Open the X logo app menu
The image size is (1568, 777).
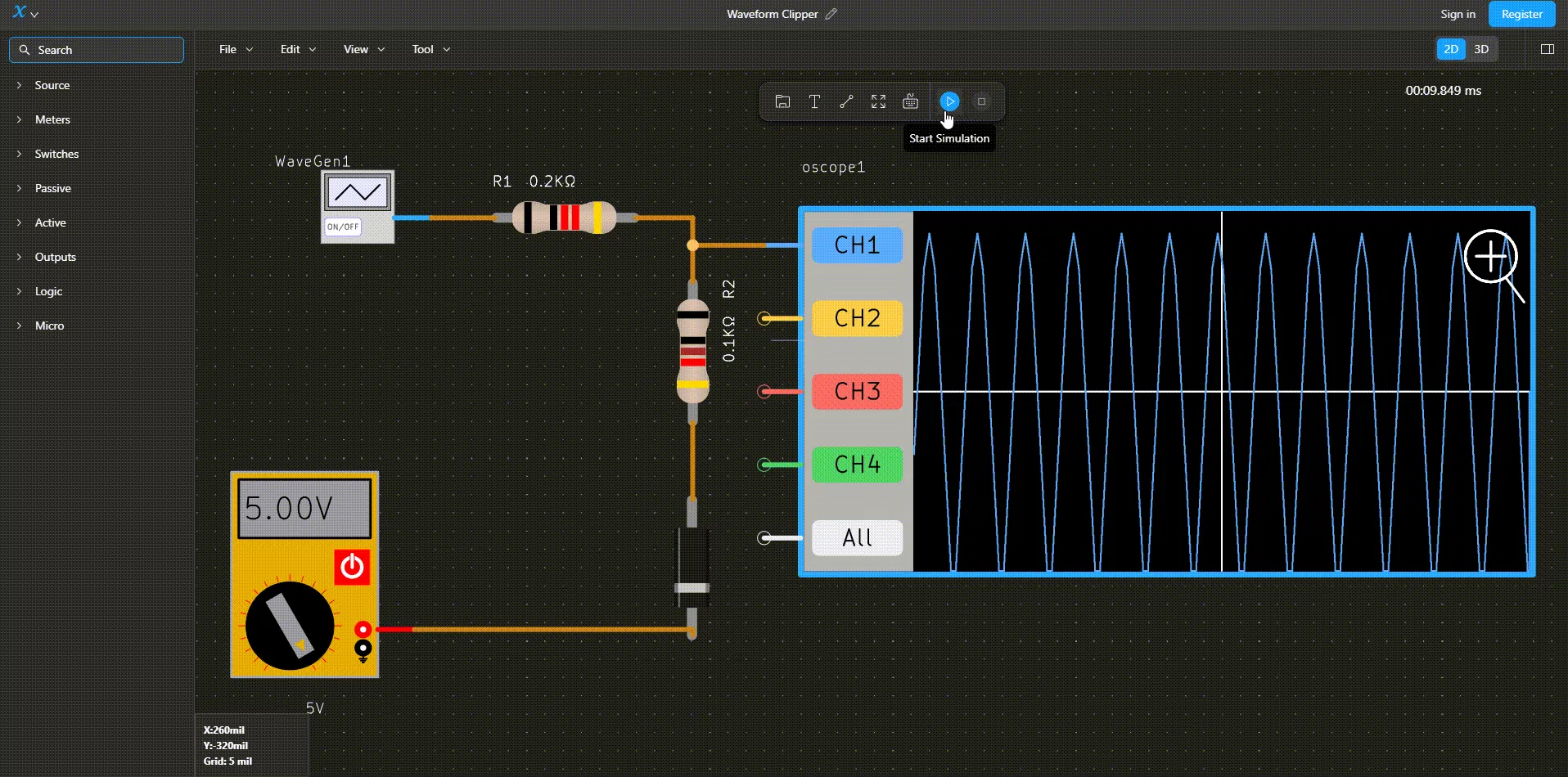pyautogui.click(x=25, y=13)
